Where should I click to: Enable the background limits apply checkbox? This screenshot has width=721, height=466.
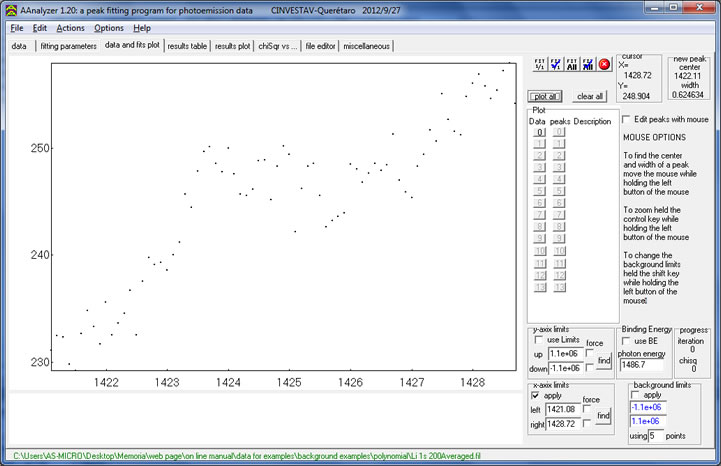(x=634, y=395)
